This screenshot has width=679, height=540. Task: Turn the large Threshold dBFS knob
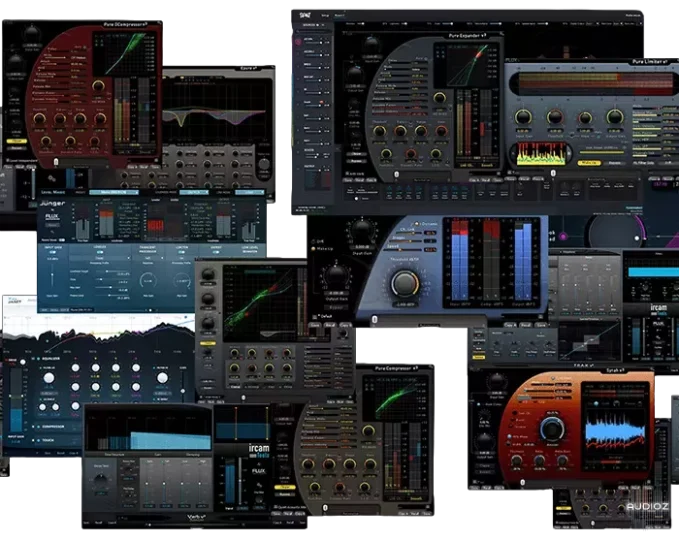pos(405,283)
